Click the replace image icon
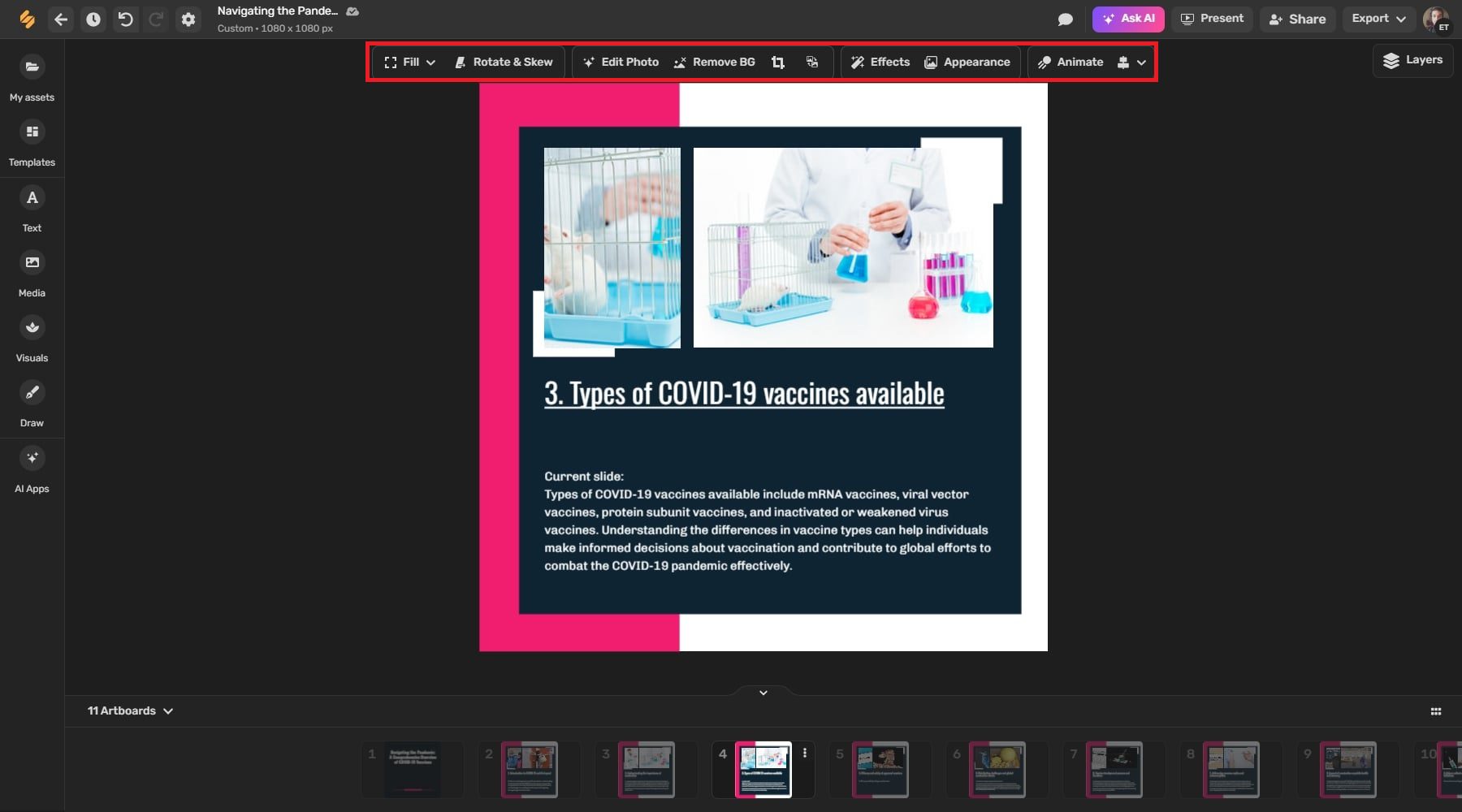The height and width of the screenshot is (812, 1462). 811,63
